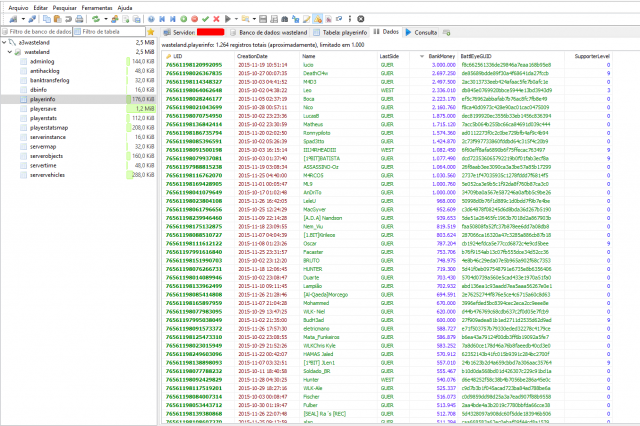The image size is (640, 426).
Task: Sort by the LastSide column header
Action: pos(393,56)
